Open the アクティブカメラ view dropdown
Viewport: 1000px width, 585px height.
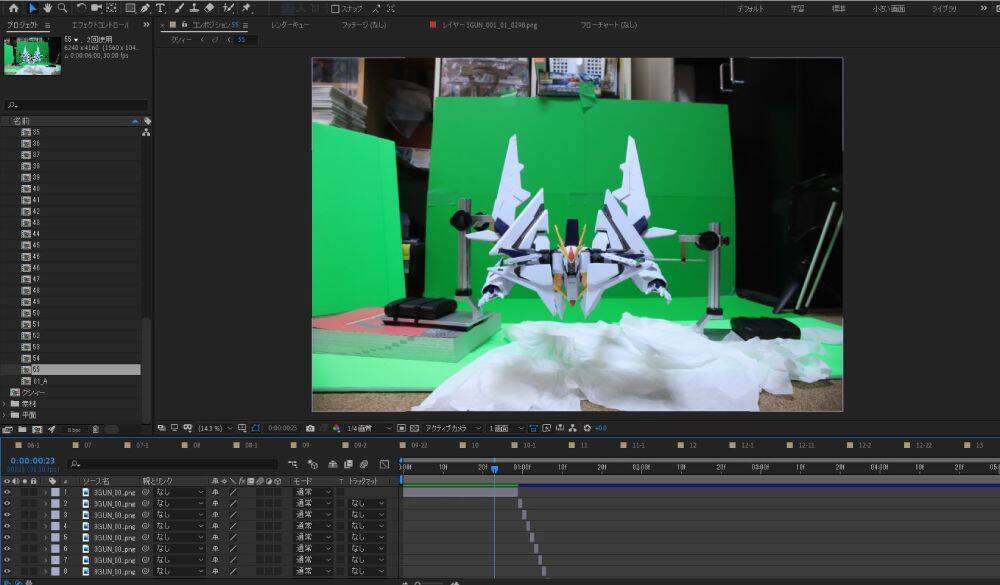tap(453, 428)
